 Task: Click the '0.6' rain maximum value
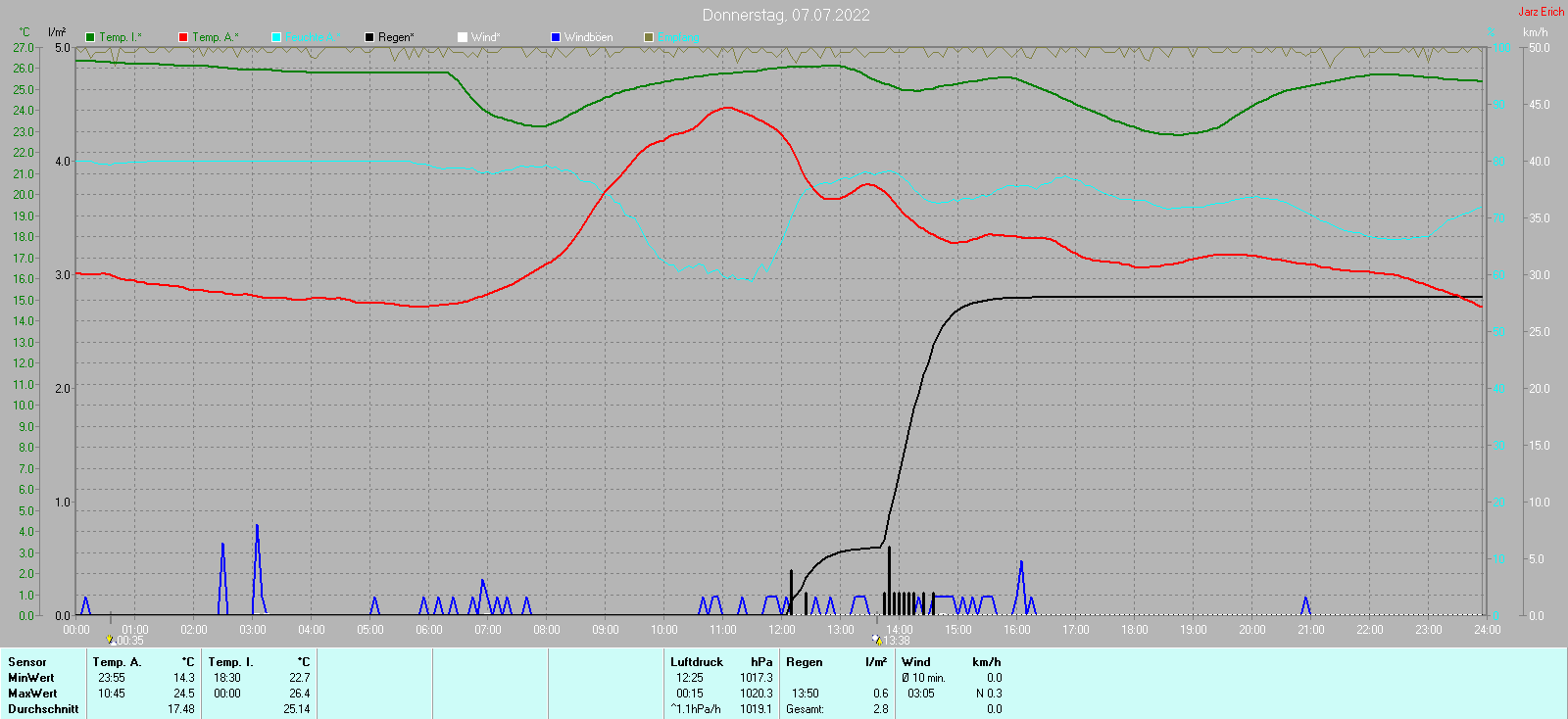coord(881,694)
